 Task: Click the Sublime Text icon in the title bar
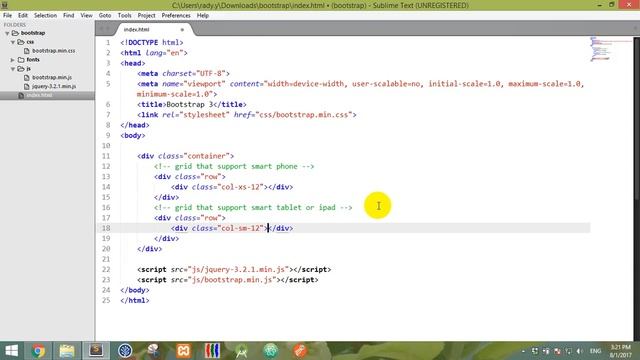tap(4, 5)
